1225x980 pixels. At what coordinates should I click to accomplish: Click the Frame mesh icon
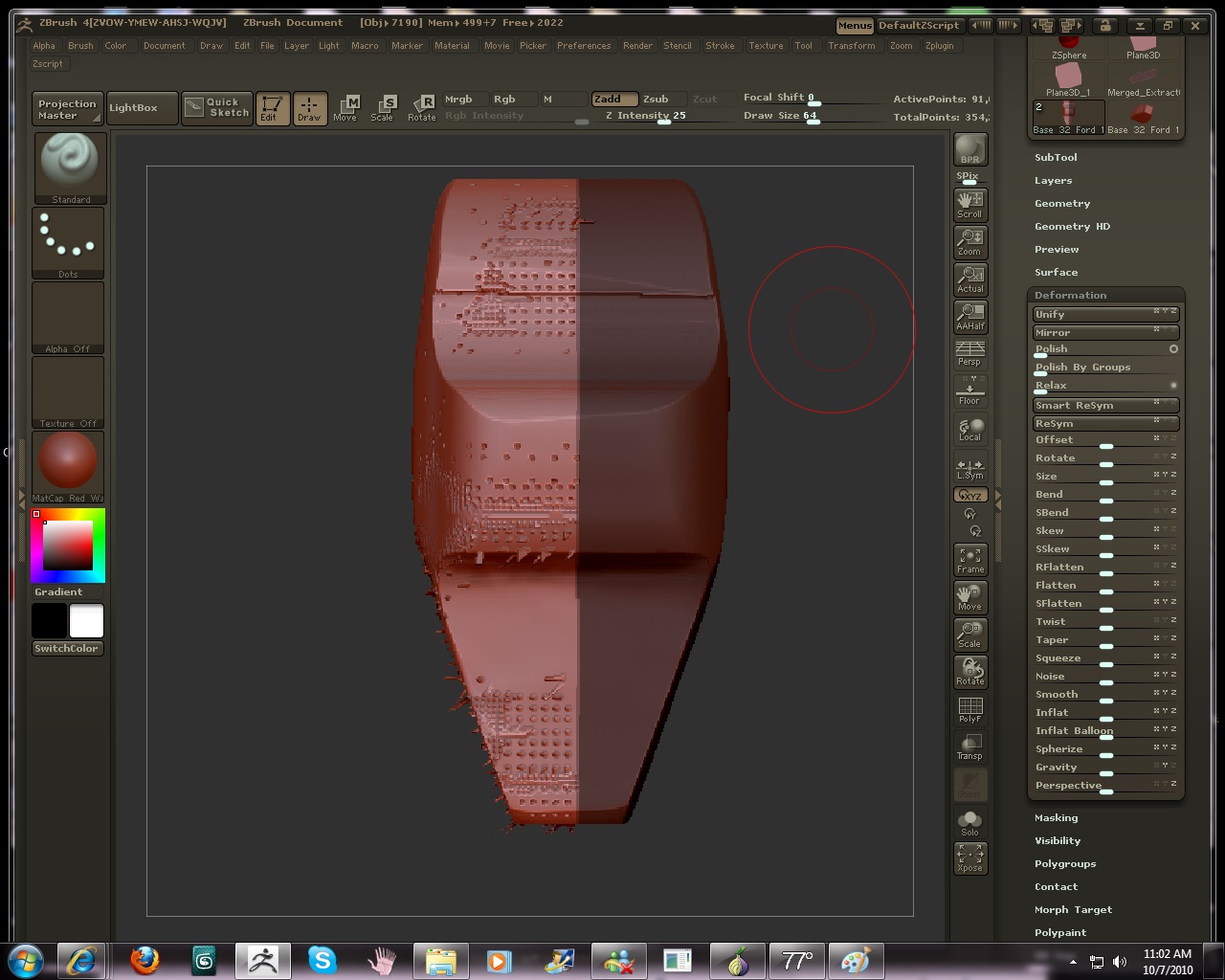969,560
